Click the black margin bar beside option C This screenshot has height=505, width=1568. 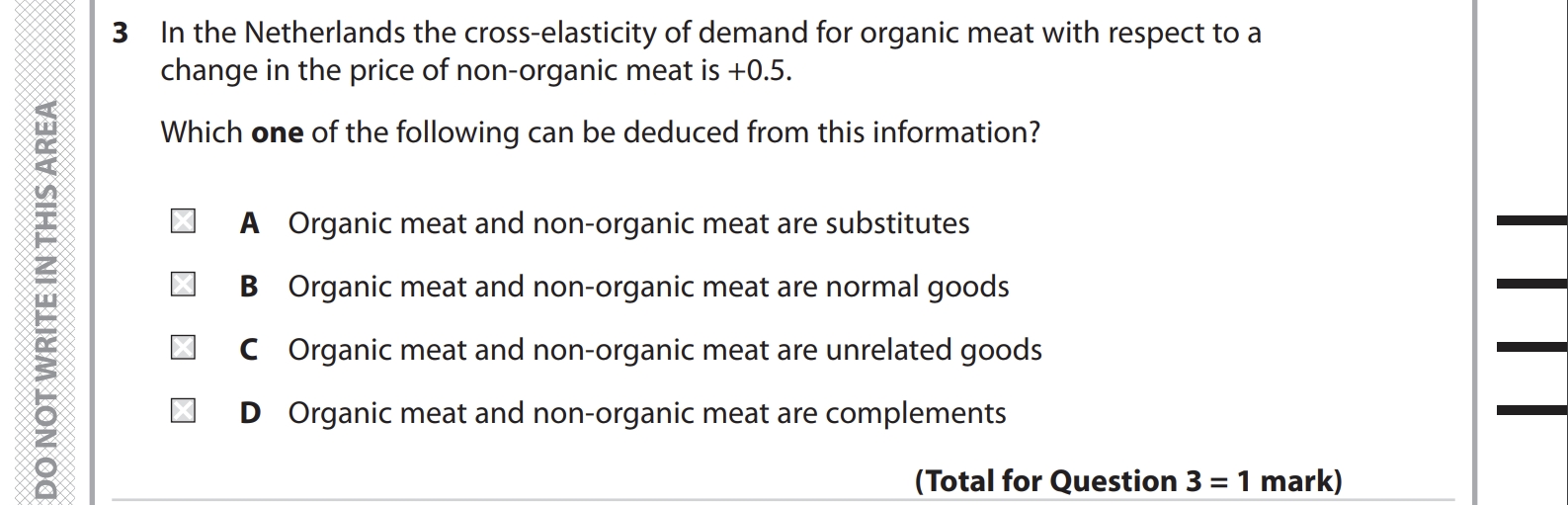click(1531, 347)
